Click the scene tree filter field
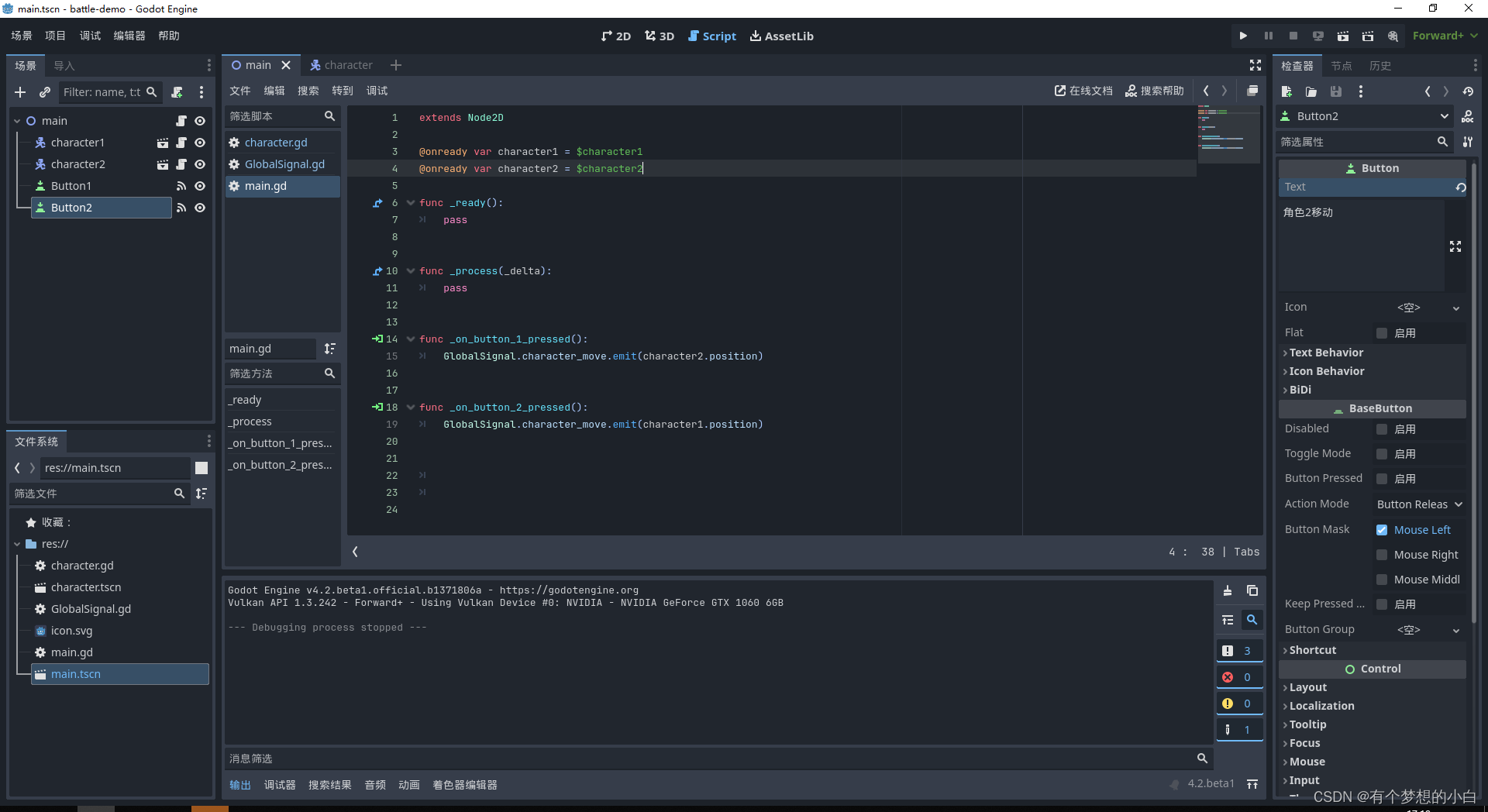This screenshot has width=1488, height=812. pyautogui.click(x=109, y=92)
